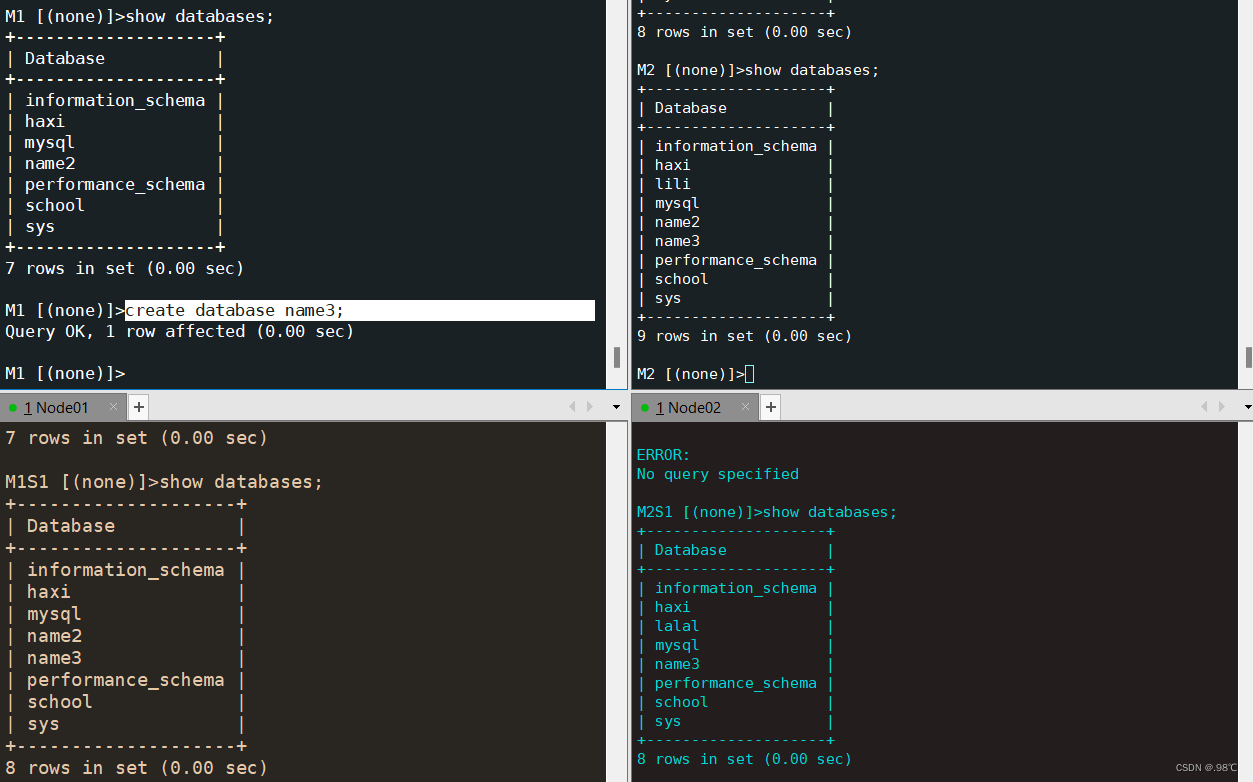This screenshot has width=1253, height=782.
Task: Switch to the Node02 session tab
Action: (x=694, y=407)
